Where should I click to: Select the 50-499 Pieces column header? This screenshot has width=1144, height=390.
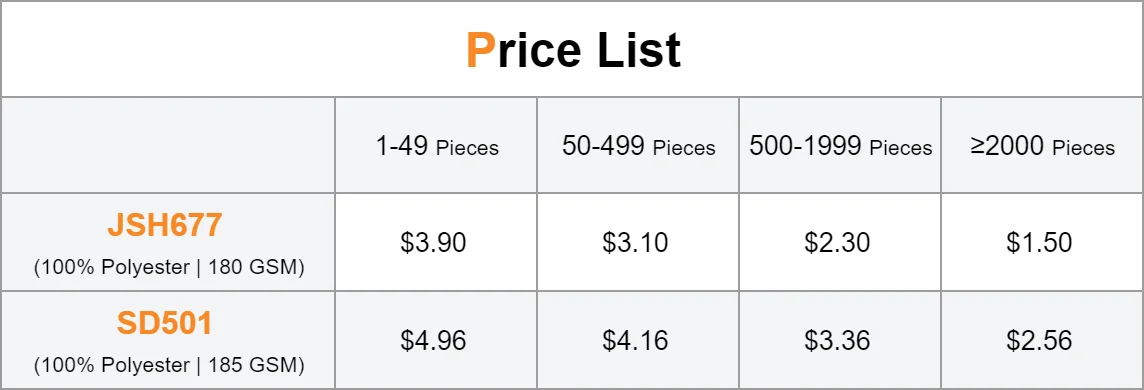[x=638, y=147]
